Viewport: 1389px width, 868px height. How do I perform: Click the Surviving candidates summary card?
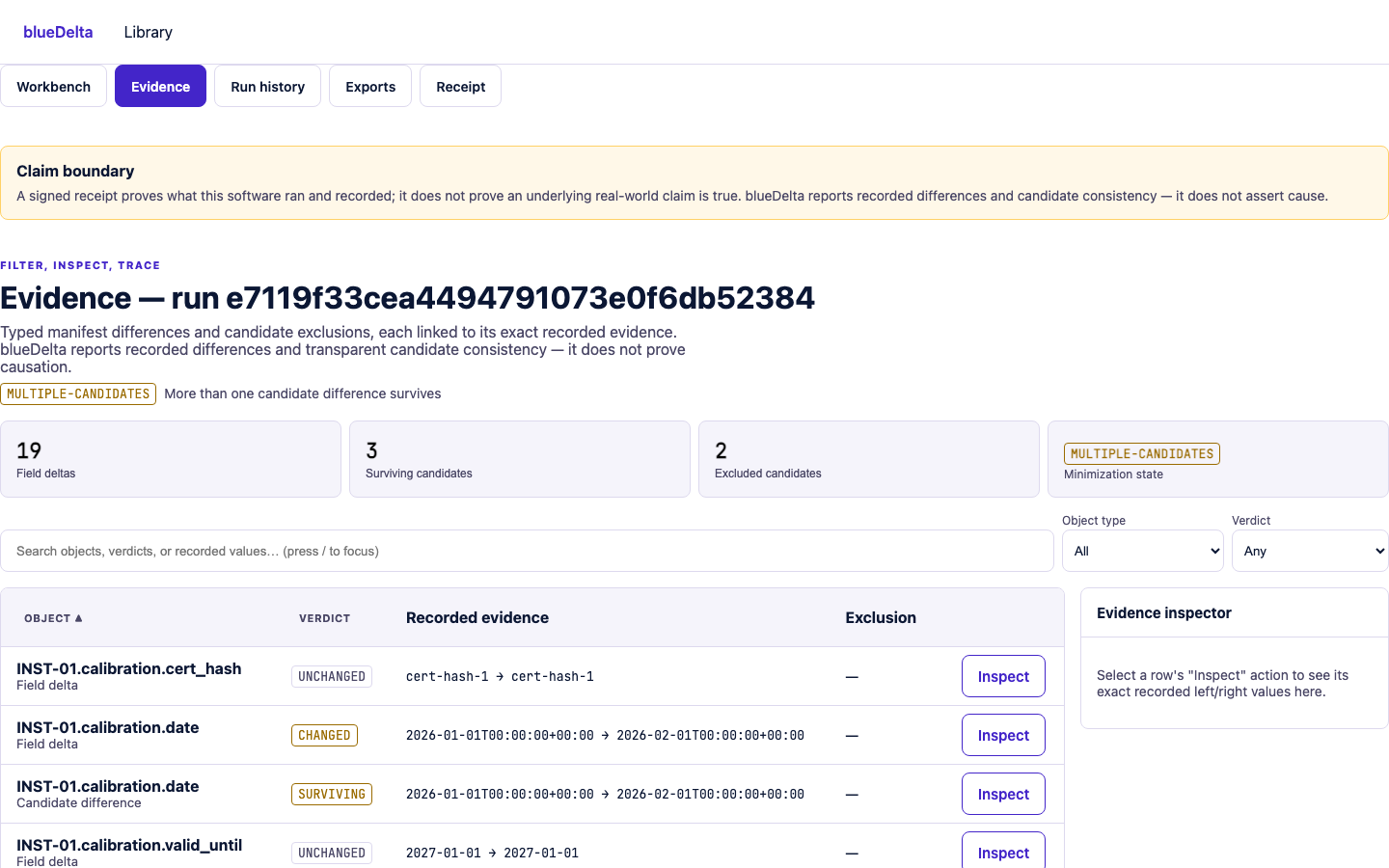[x=520, y=459]
